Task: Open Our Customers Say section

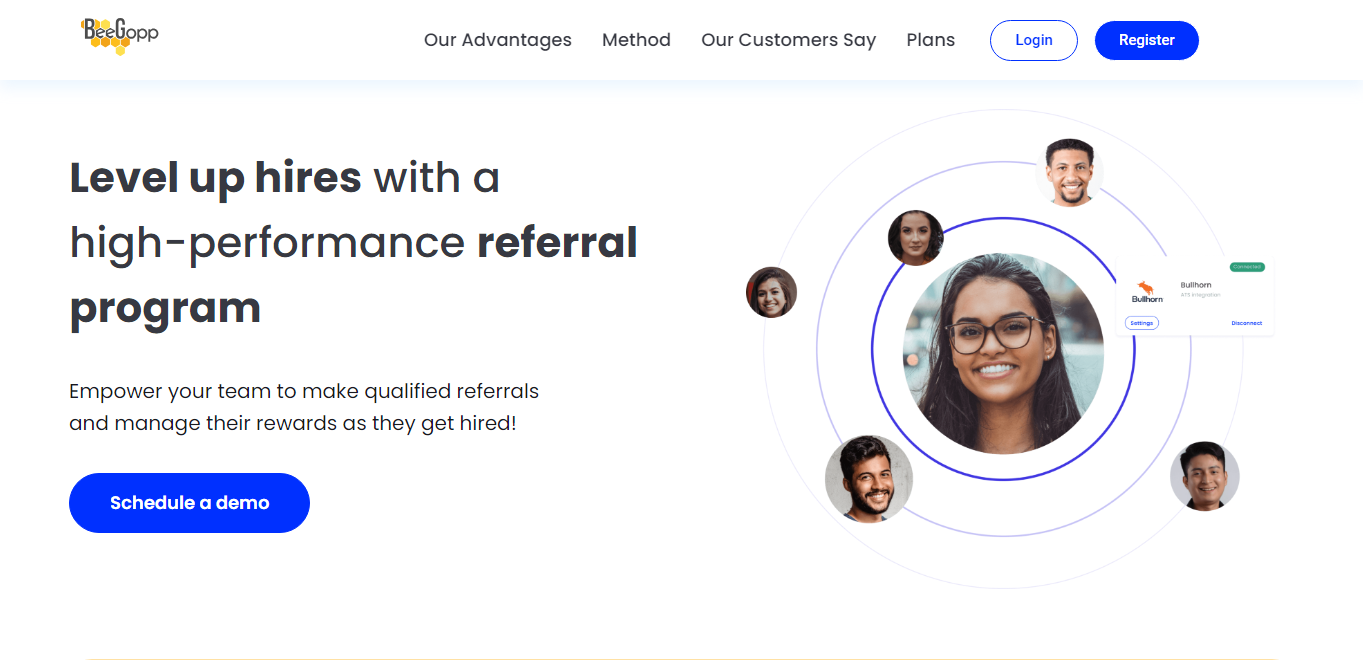Action: click(789, 40)
